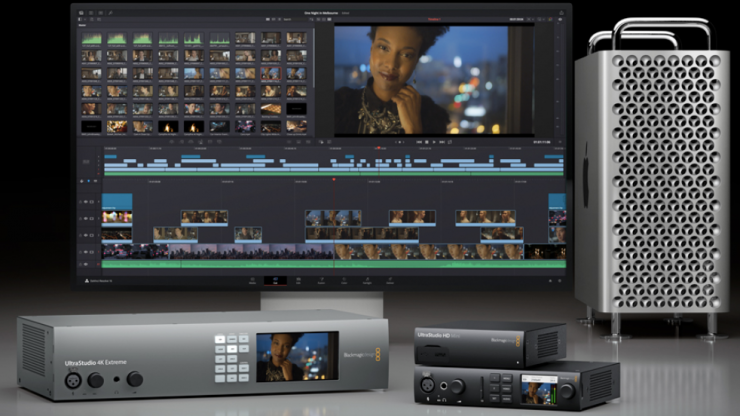Open the Color page icon
740x416 pixels.
click(343, 282)
